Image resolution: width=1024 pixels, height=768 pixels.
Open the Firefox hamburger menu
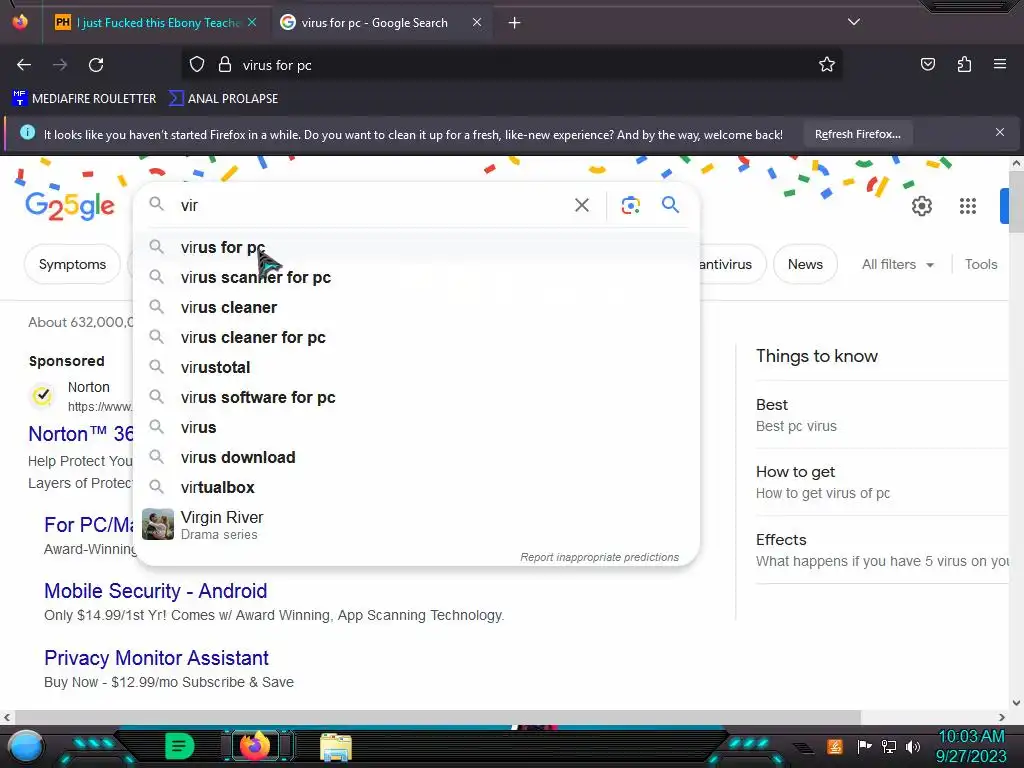1000,64
